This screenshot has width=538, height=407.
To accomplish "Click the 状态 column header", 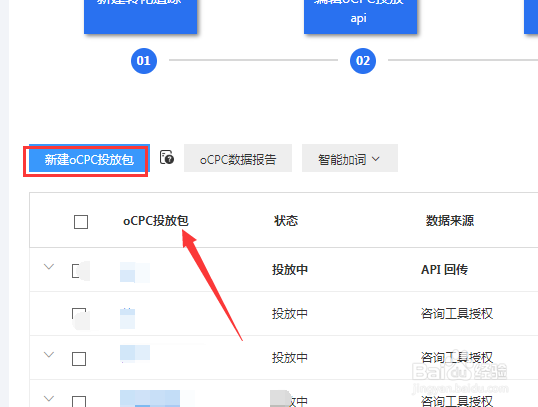I will [x=286, y=221].
